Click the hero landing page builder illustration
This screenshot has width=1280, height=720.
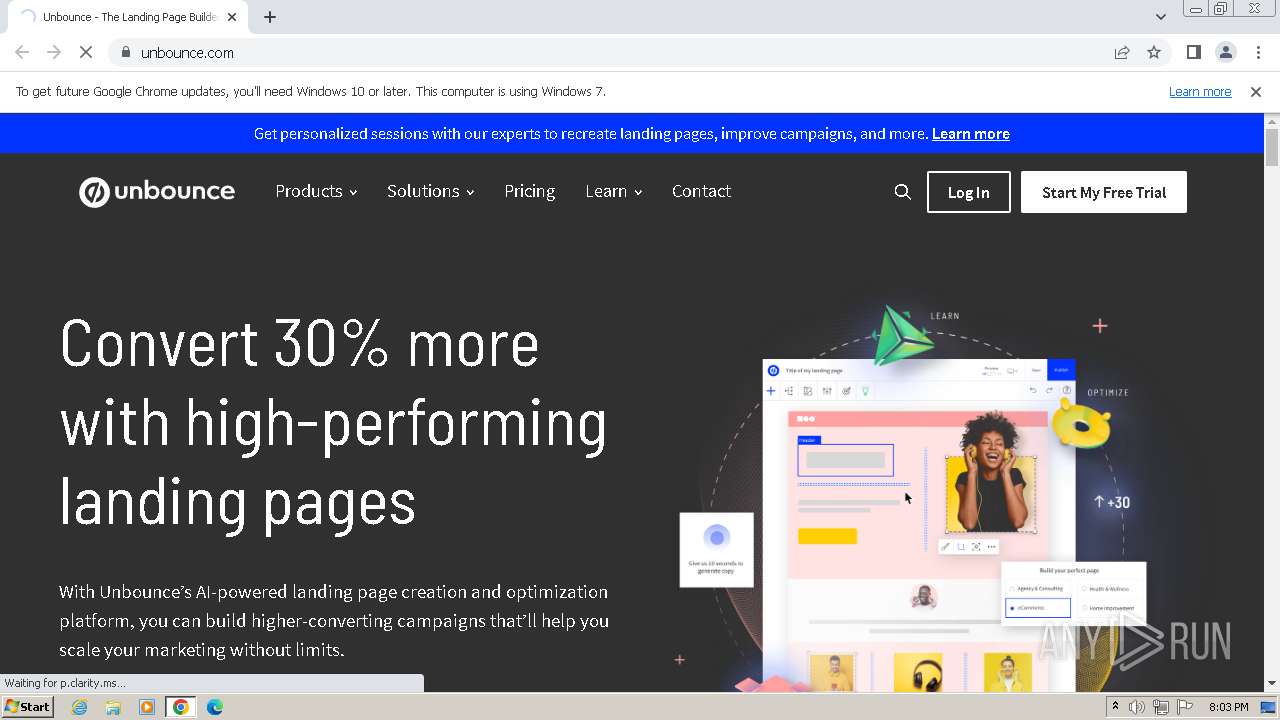pyautogui.click(x=915, y=498)
